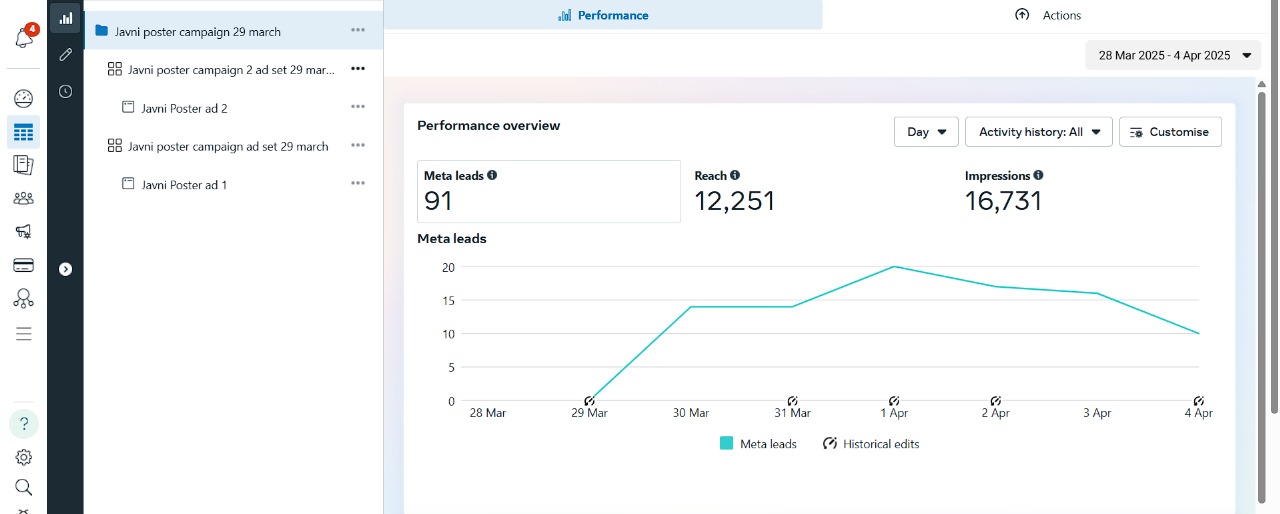
Task: Open the Audiences people icon
Action: [24, 198]
